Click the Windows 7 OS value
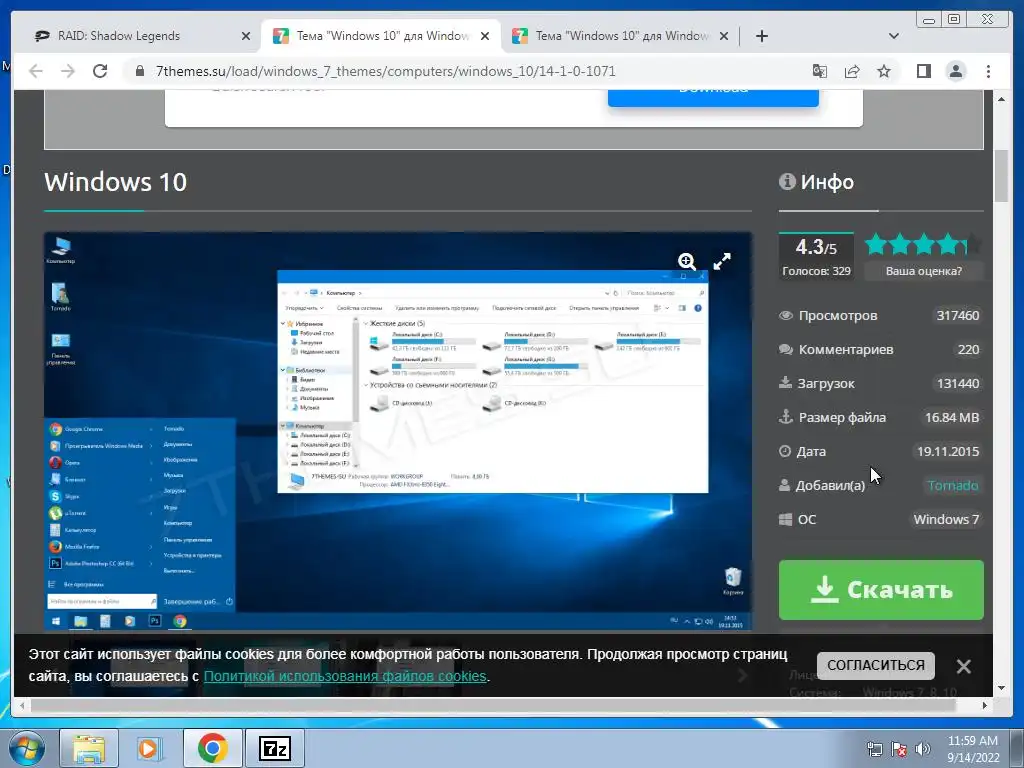 point(946,519)
